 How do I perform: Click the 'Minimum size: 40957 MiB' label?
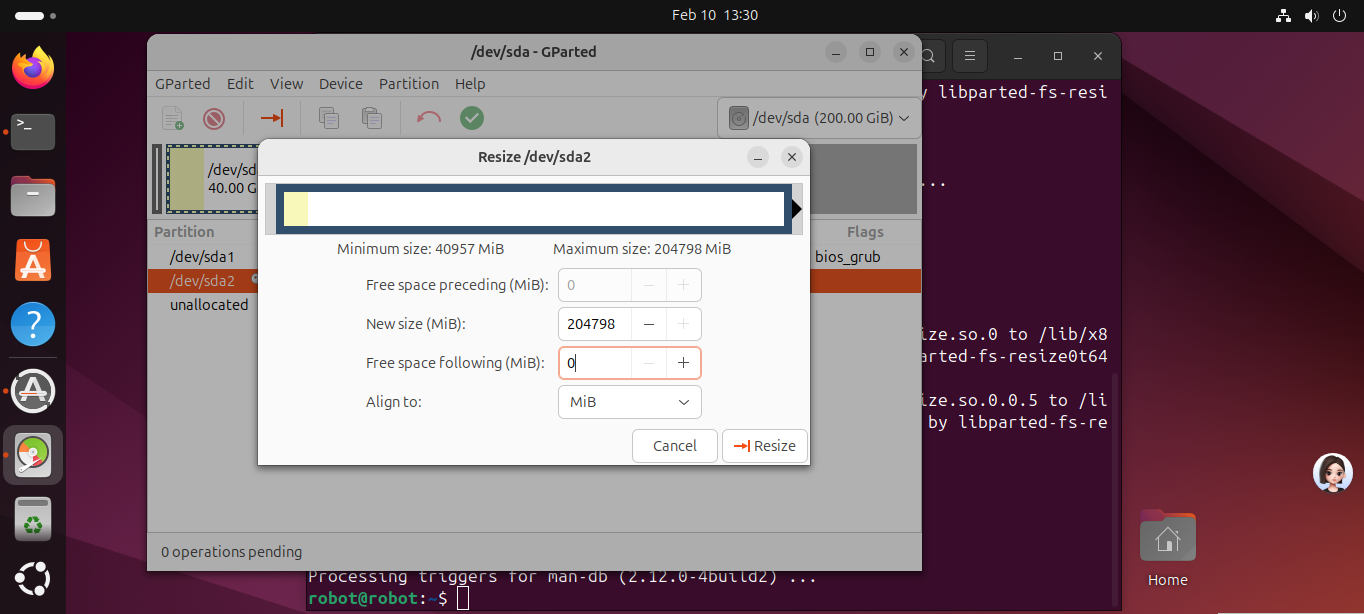coord(421,249)
